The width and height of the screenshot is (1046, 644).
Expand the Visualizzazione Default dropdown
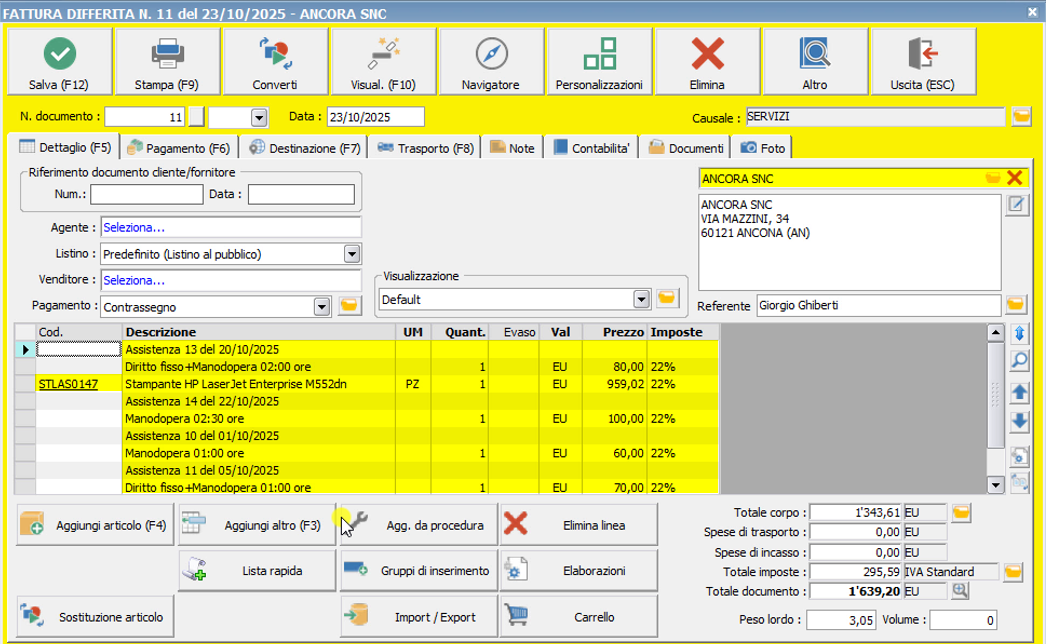point(641,299)
